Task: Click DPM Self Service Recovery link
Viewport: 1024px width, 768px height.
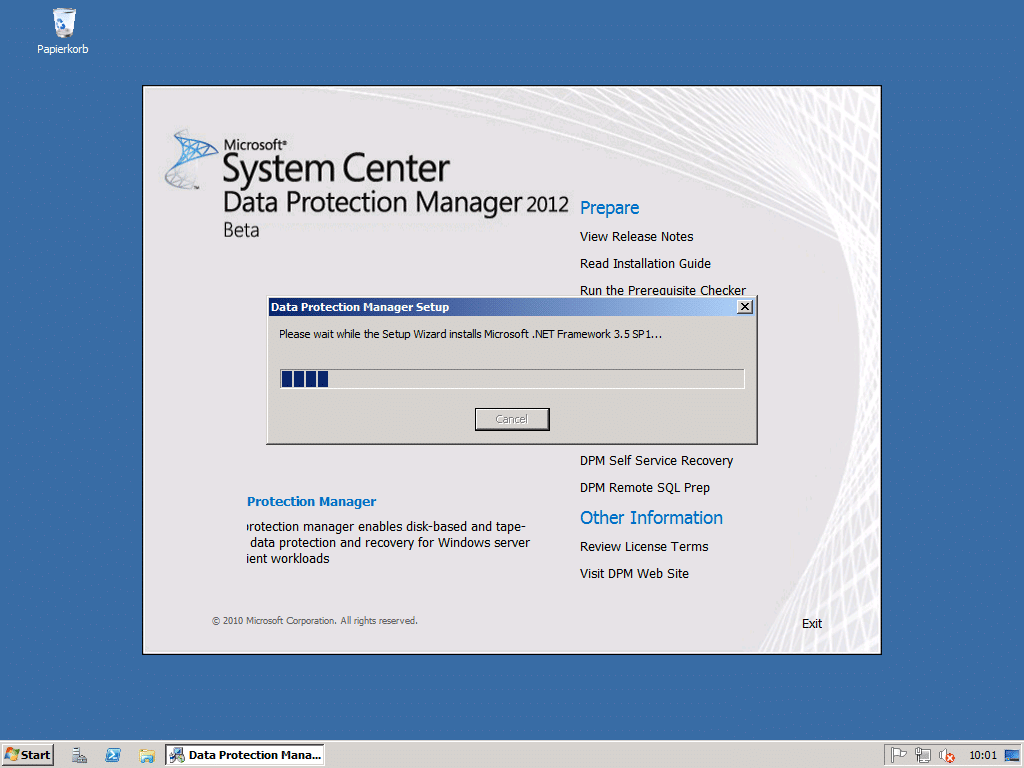Action: [656, 460]
